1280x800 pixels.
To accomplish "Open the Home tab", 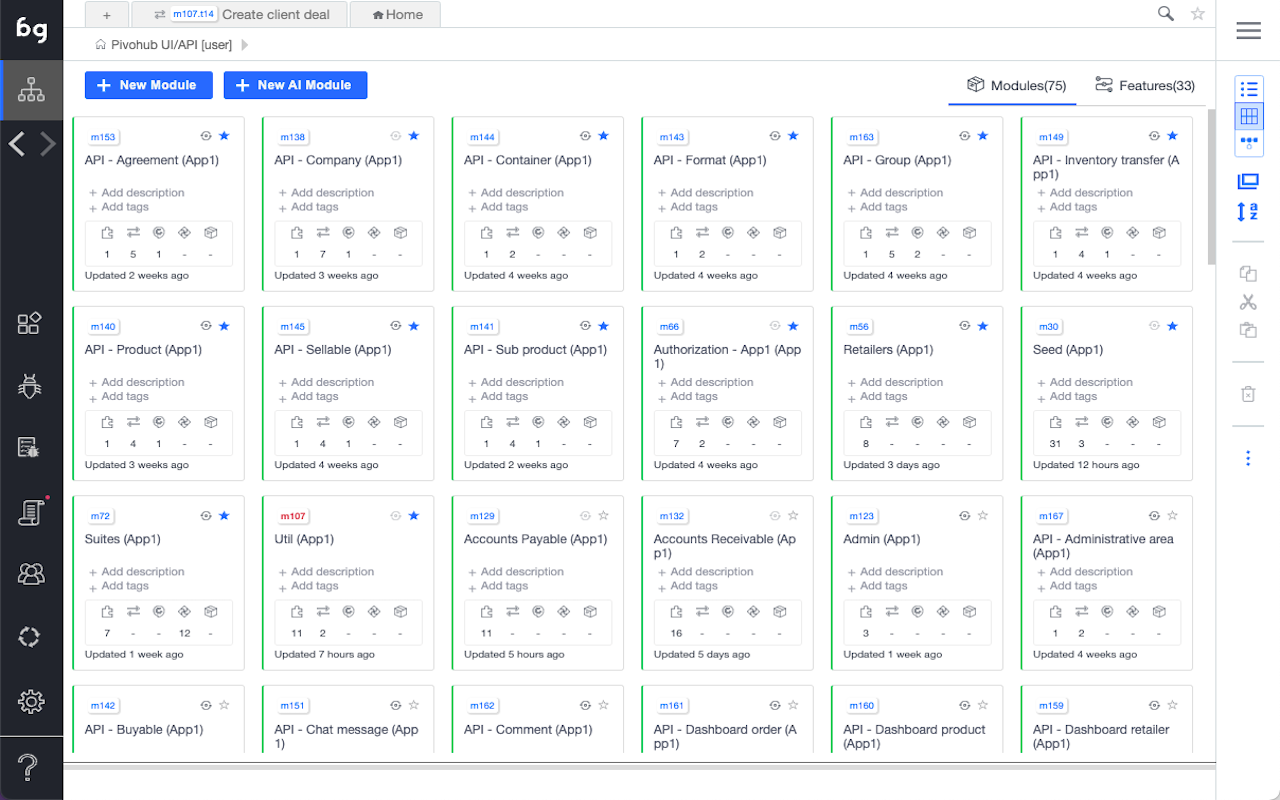I will [397, 15].
